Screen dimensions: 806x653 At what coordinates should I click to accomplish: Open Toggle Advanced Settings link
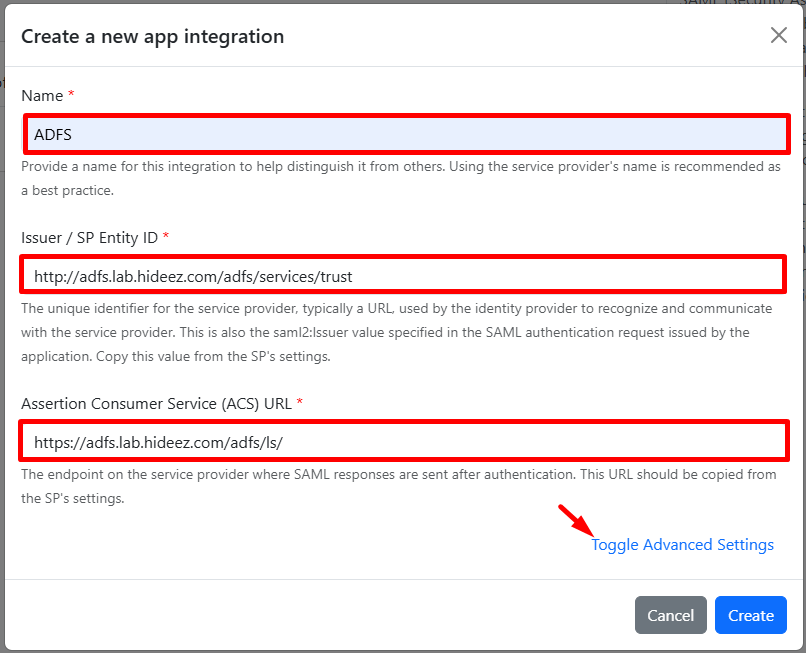coord(682,545)
